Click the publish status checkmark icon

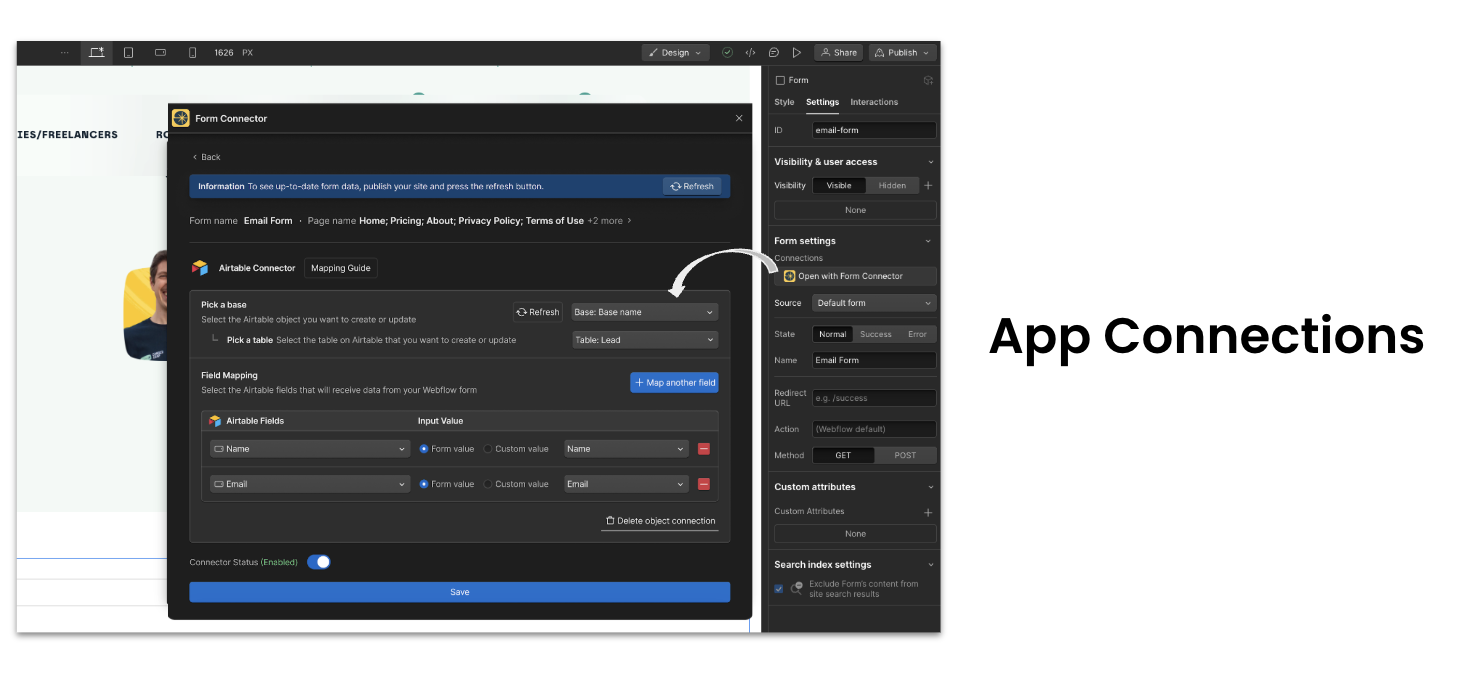[727, 52]
